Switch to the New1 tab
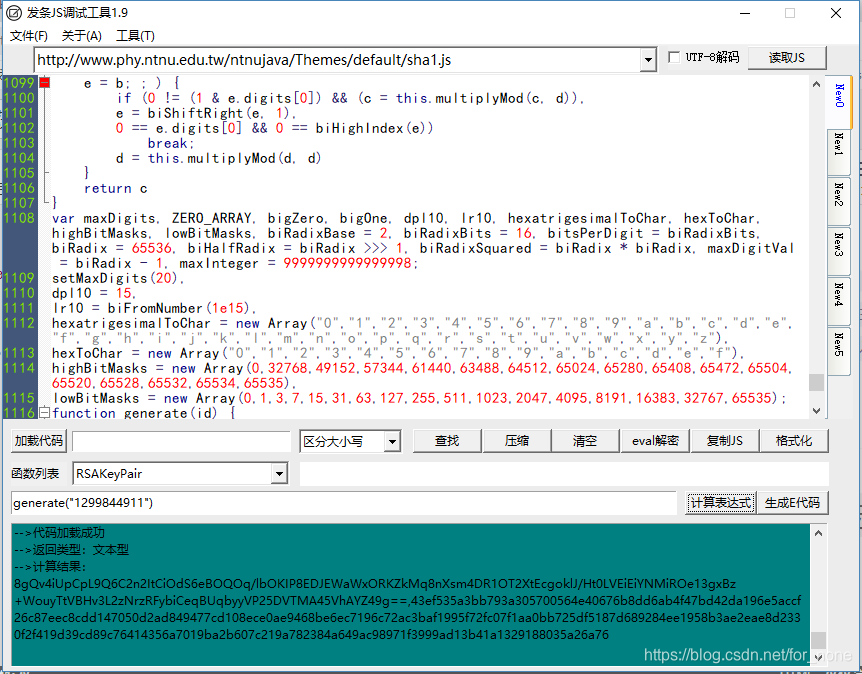 coord(839,153)
